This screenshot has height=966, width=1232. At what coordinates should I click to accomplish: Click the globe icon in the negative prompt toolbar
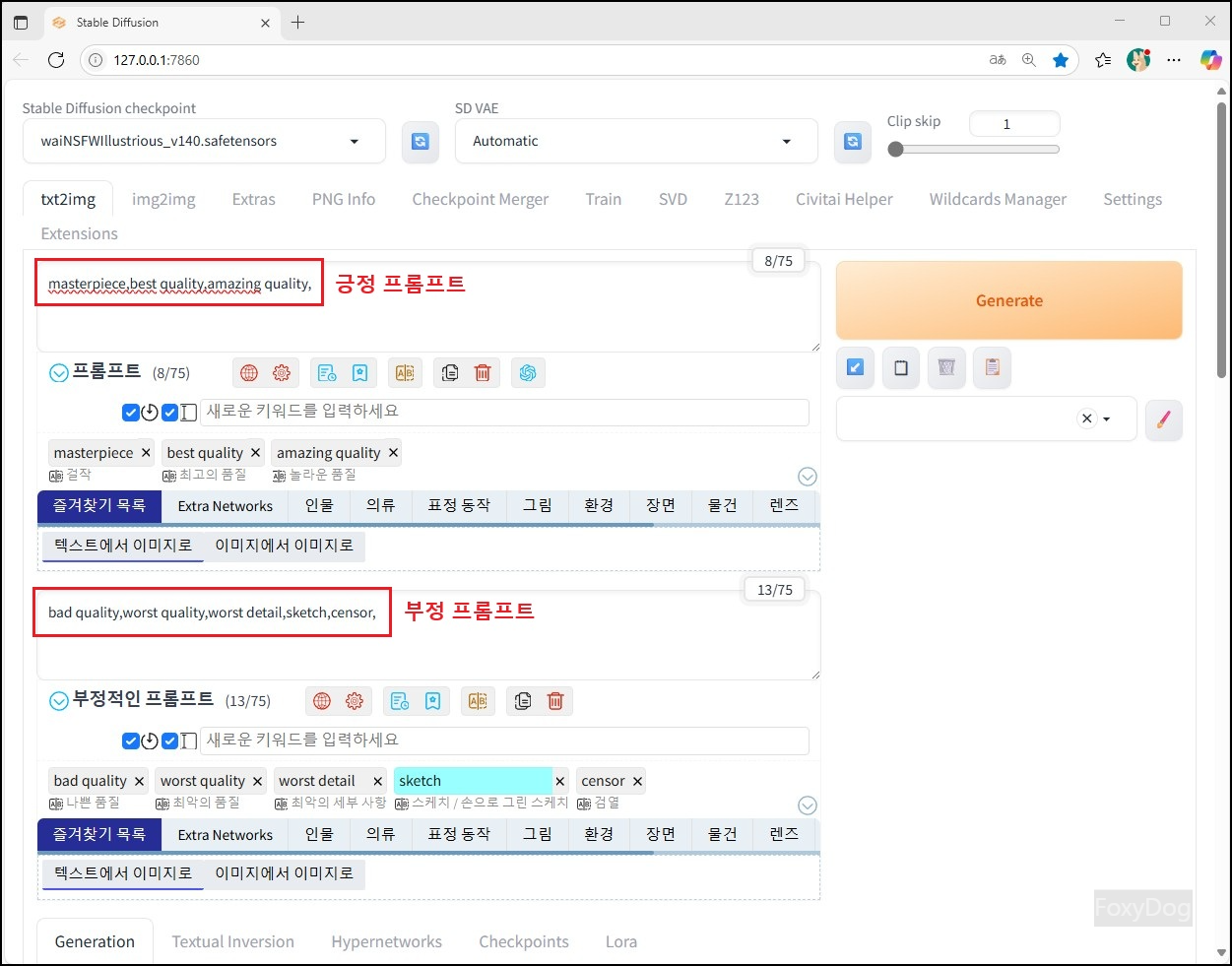click(x=322, y=701)
